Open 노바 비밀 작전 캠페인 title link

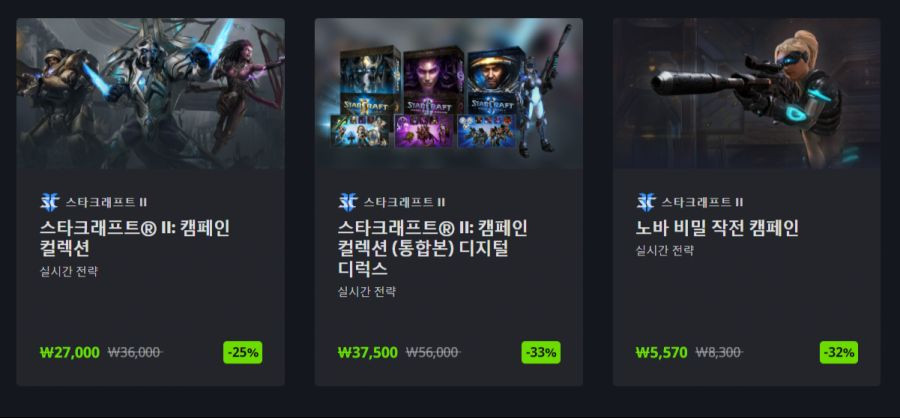click(717, 228)
